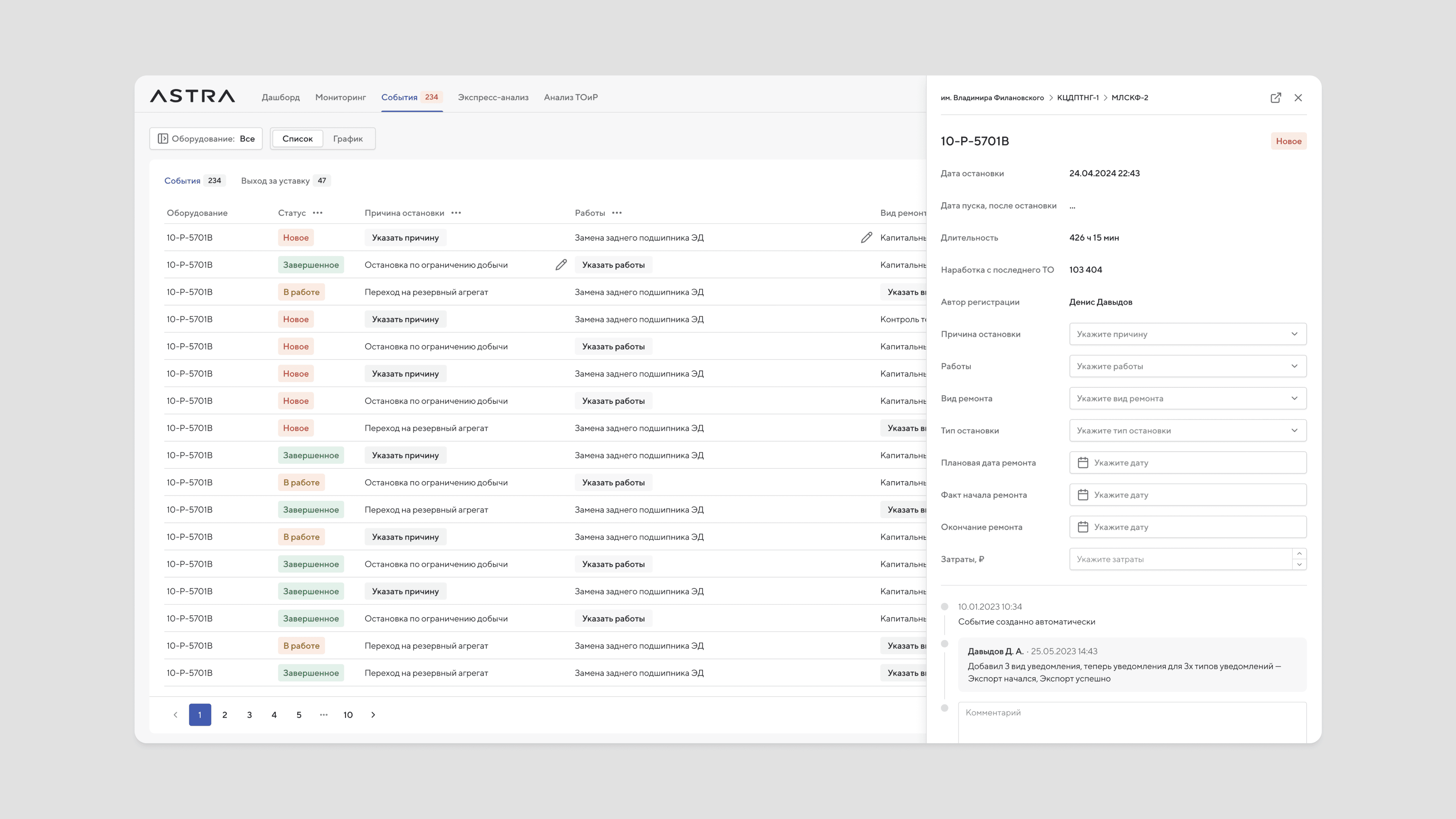
Task: Open the Мониторинг navigation tab
Action: (x=340, y=97)
